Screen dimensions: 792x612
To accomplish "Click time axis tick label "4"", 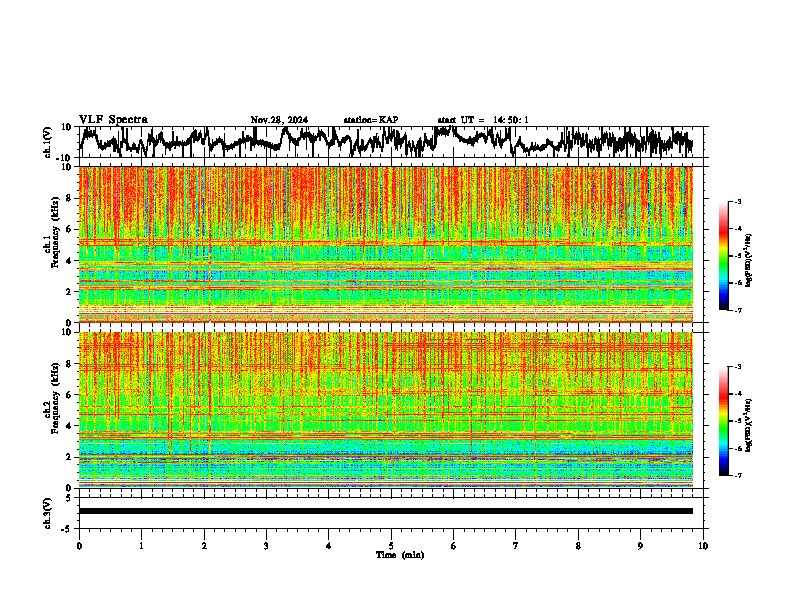I will (329, 546).
